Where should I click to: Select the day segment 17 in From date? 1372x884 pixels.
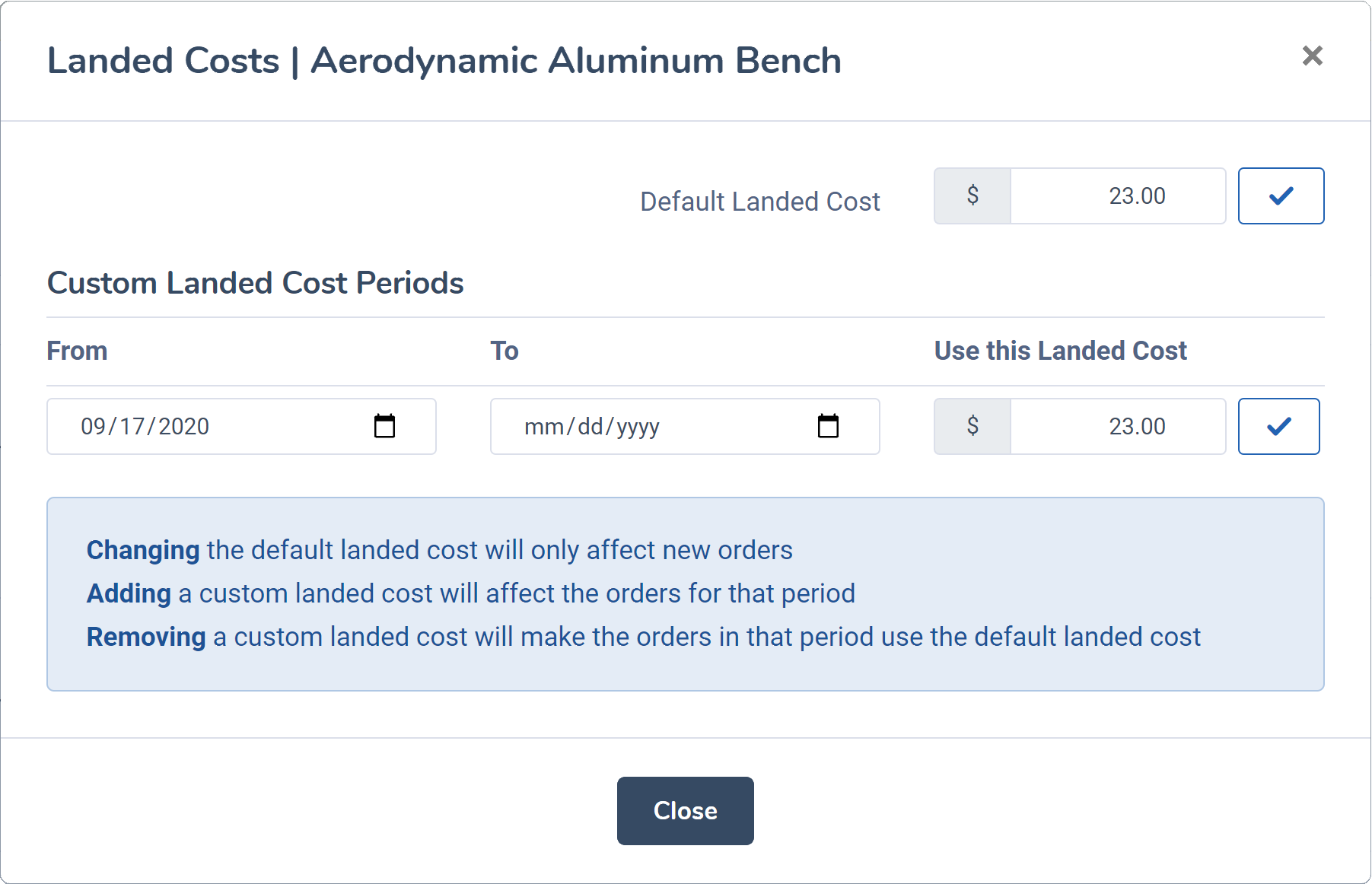click(x=132, y=427)
